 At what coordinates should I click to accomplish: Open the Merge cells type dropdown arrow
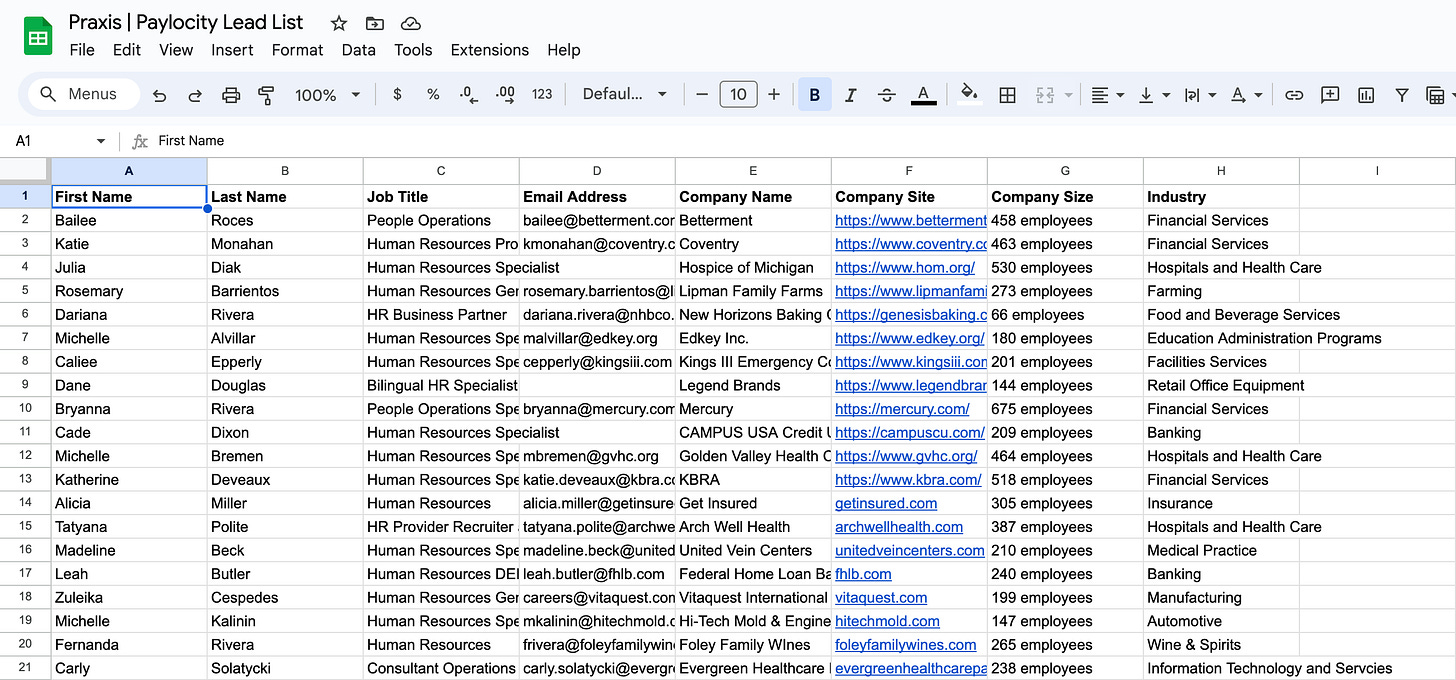pos(1068,95)
